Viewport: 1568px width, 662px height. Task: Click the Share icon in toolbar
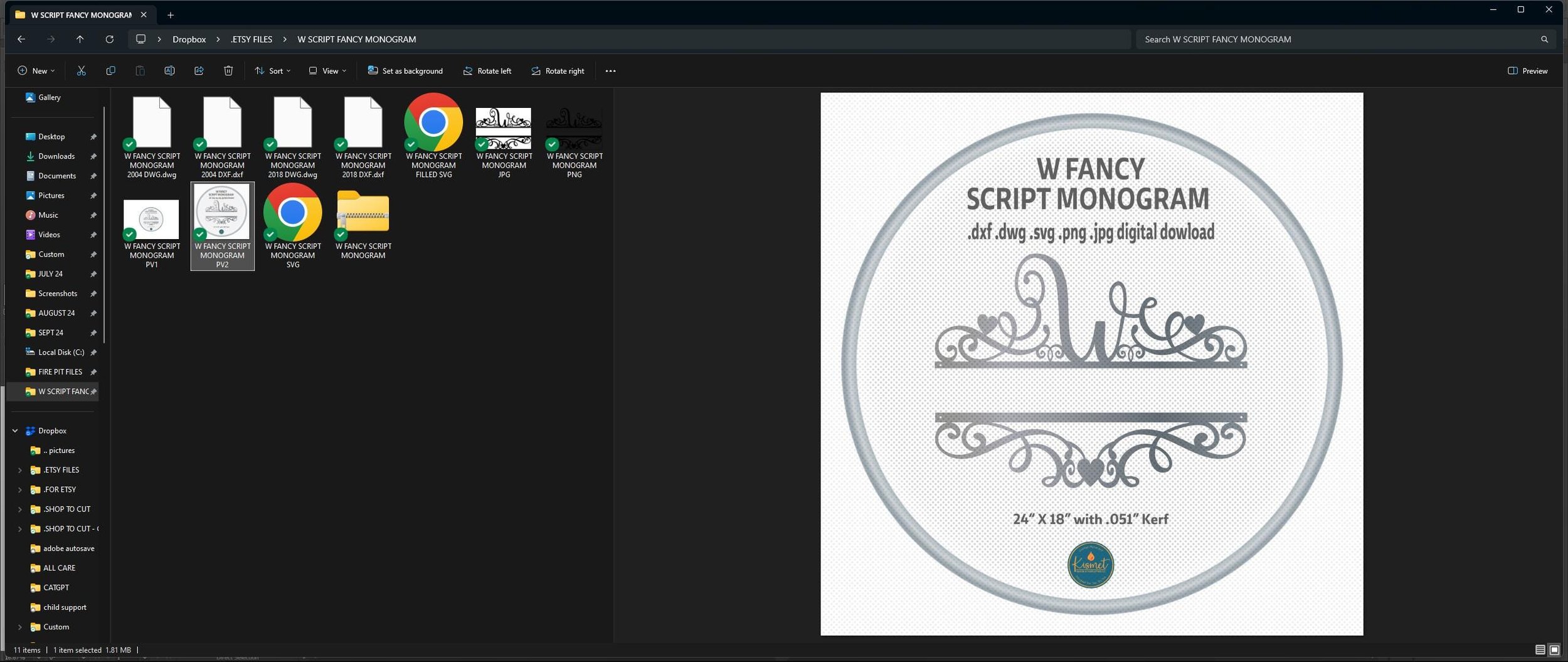point(199,71)
